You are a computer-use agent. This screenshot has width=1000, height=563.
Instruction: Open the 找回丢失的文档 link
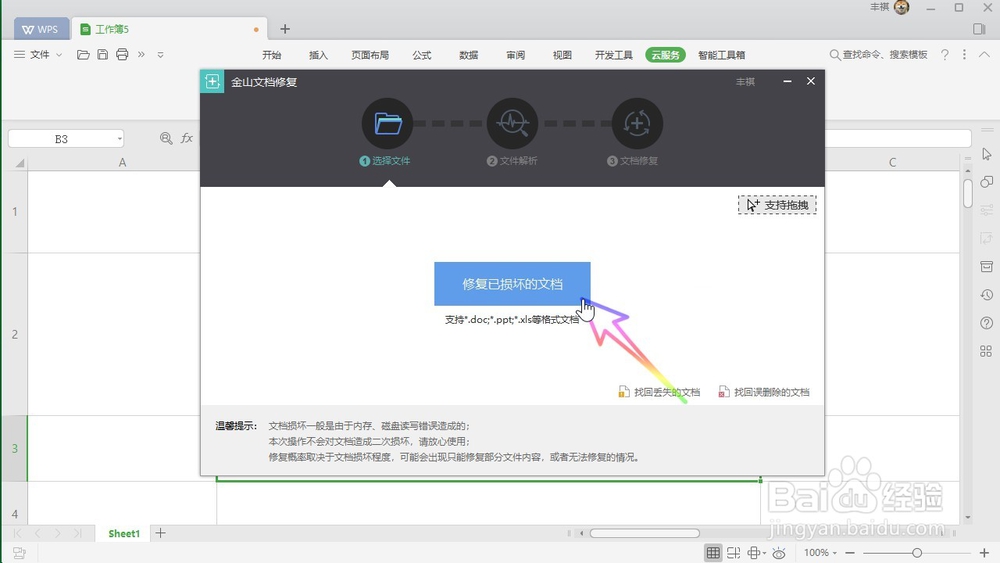coord(659,392)
